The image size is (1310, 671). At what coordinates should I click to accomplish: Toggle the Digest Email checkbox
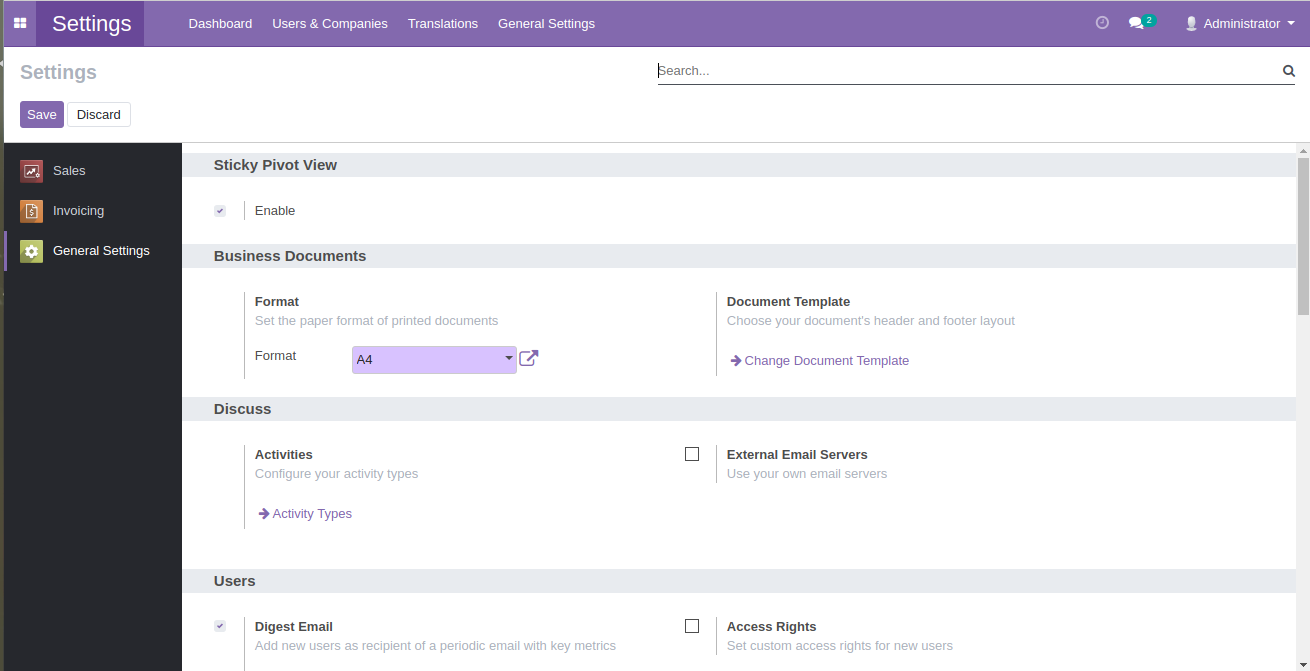pos(220,626)
